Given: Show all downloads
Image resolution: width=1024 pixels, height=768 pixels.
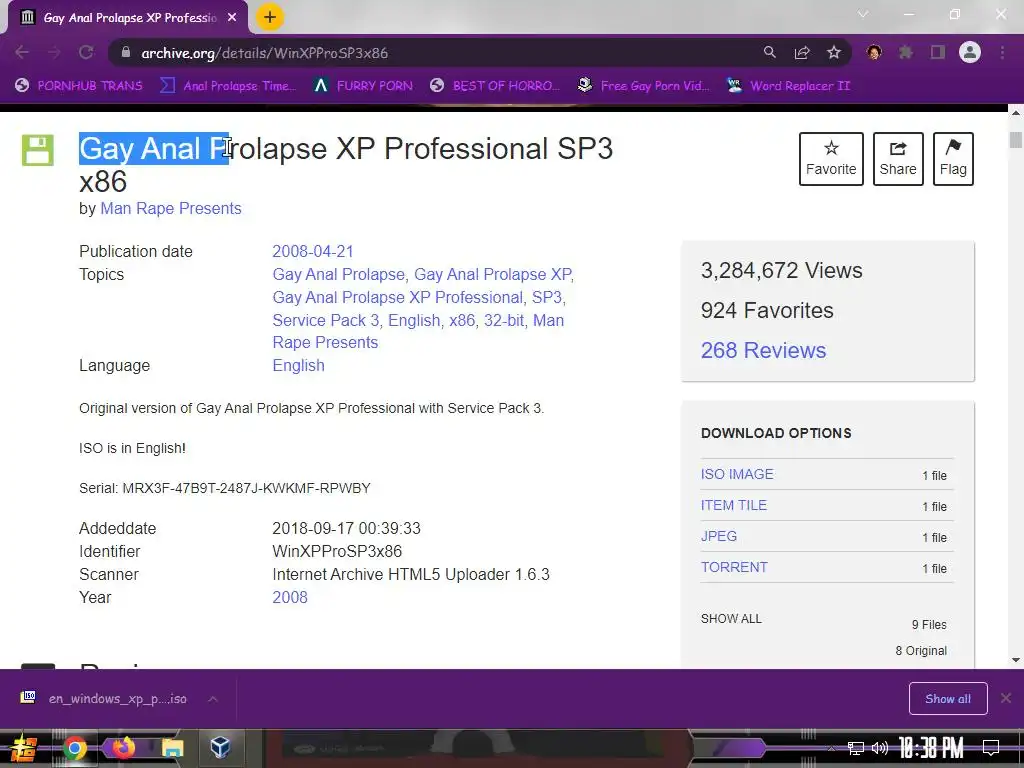Looking at the screenshot, I should (948, 699).
